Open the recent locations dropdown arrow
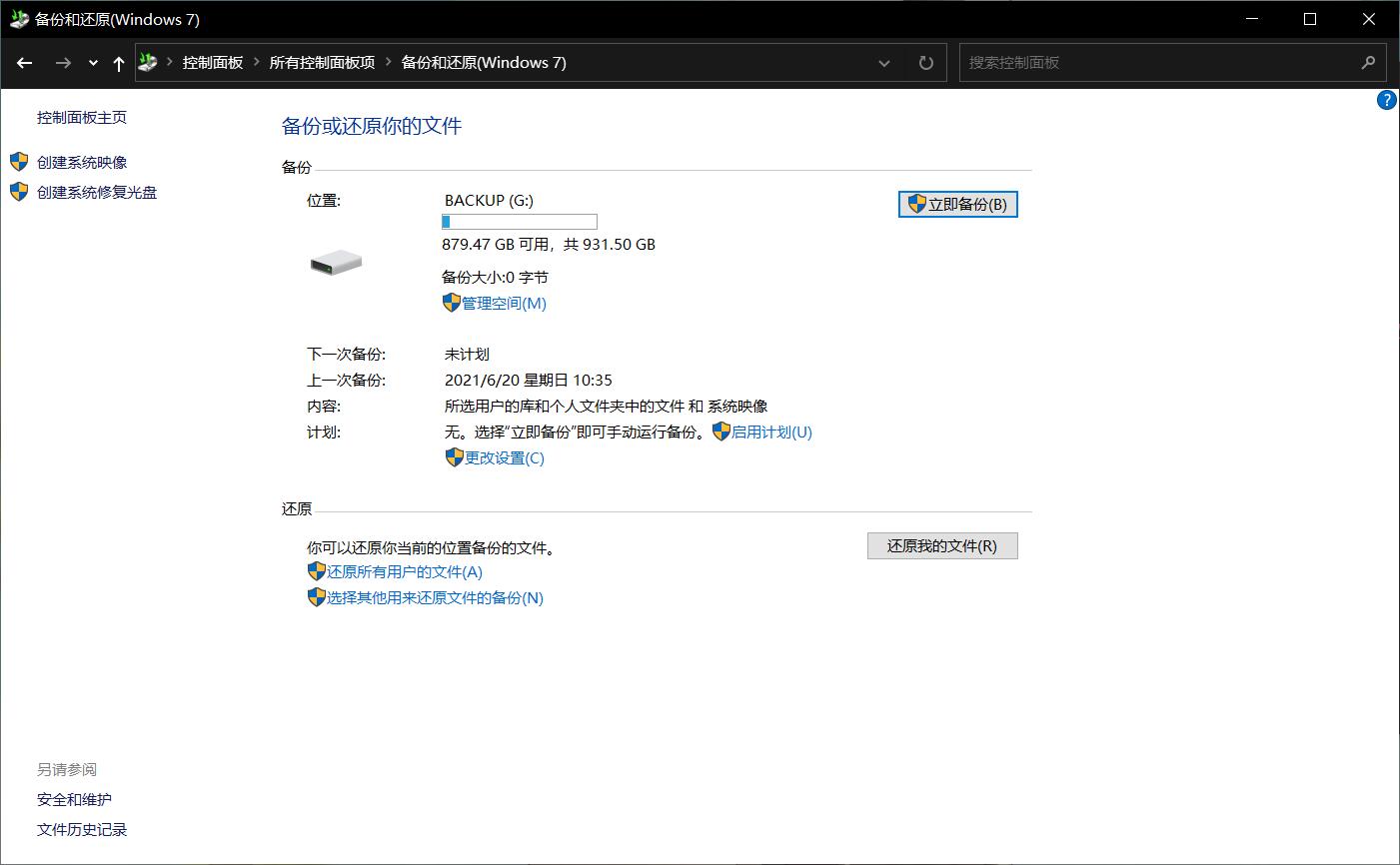 pyautogui.click(x=93, y=63)
